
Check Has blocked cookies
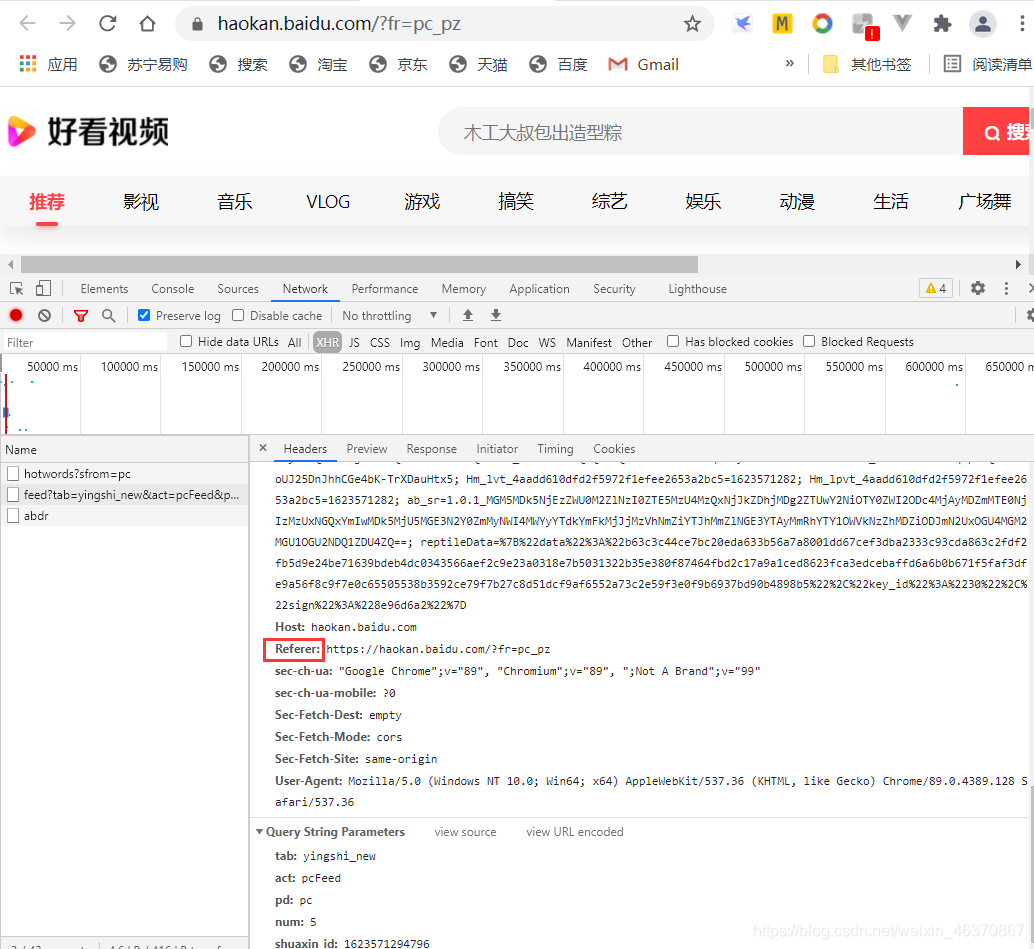click(x=673, y=341)
